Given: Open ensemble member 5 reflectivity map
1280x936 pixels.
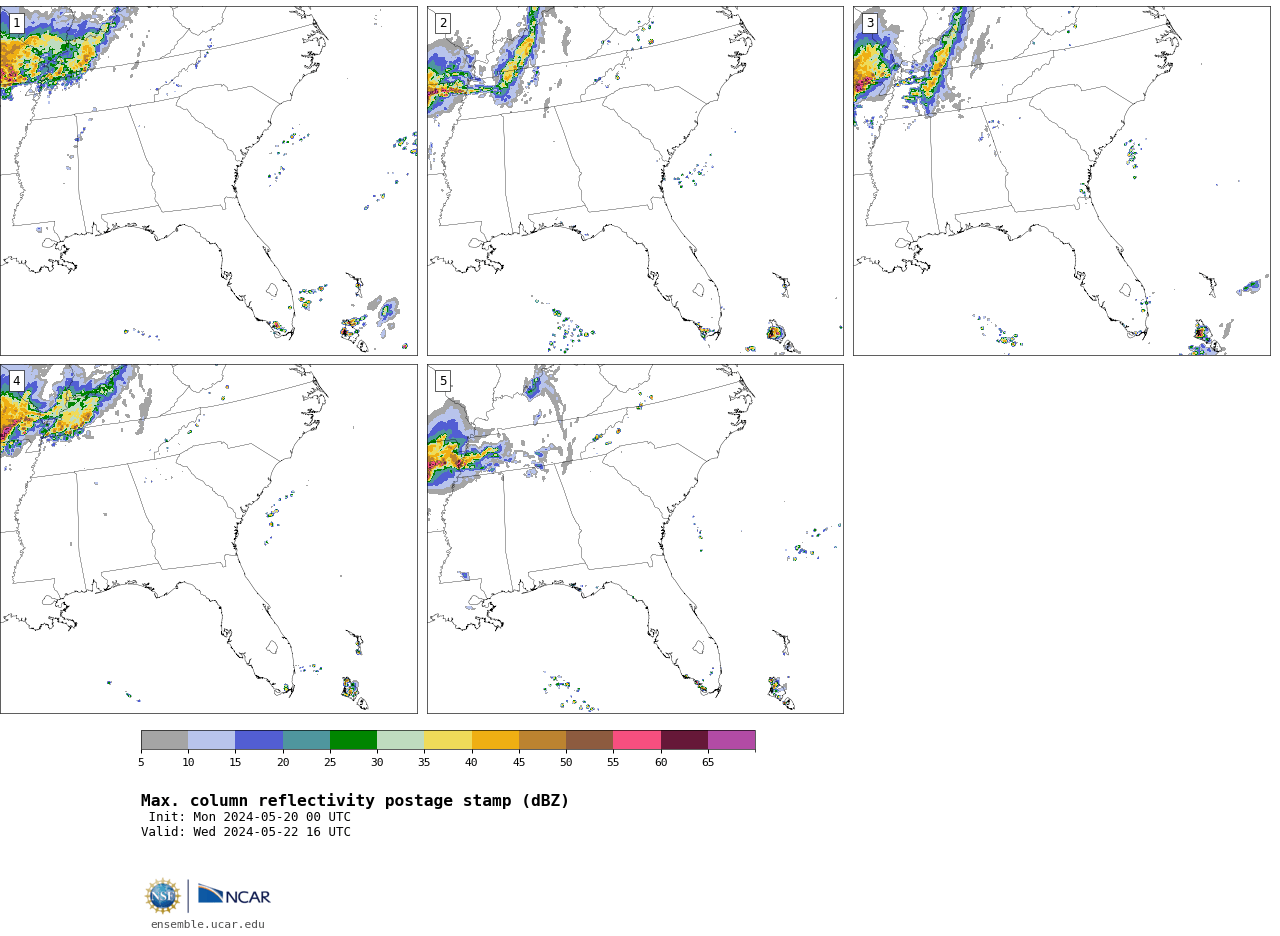Looking at the screenshot, I should tap(635, 539).
